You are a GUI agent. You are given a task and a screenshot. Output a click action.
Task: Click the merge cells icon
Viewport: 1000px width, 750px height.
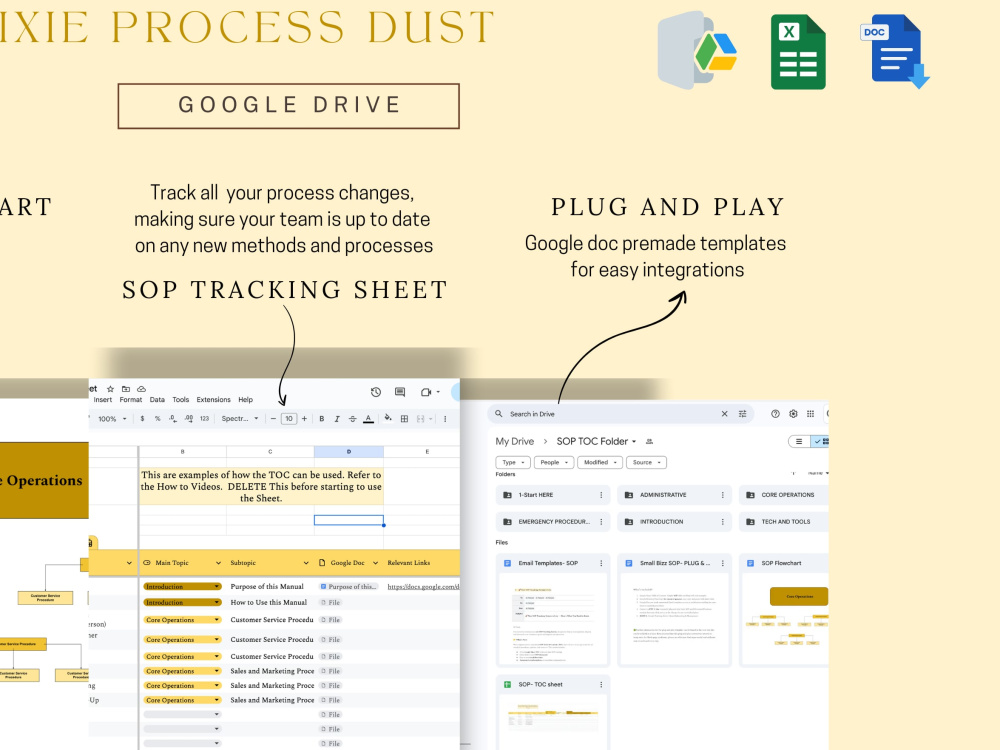pyautogui.click(x=420, y=419)
